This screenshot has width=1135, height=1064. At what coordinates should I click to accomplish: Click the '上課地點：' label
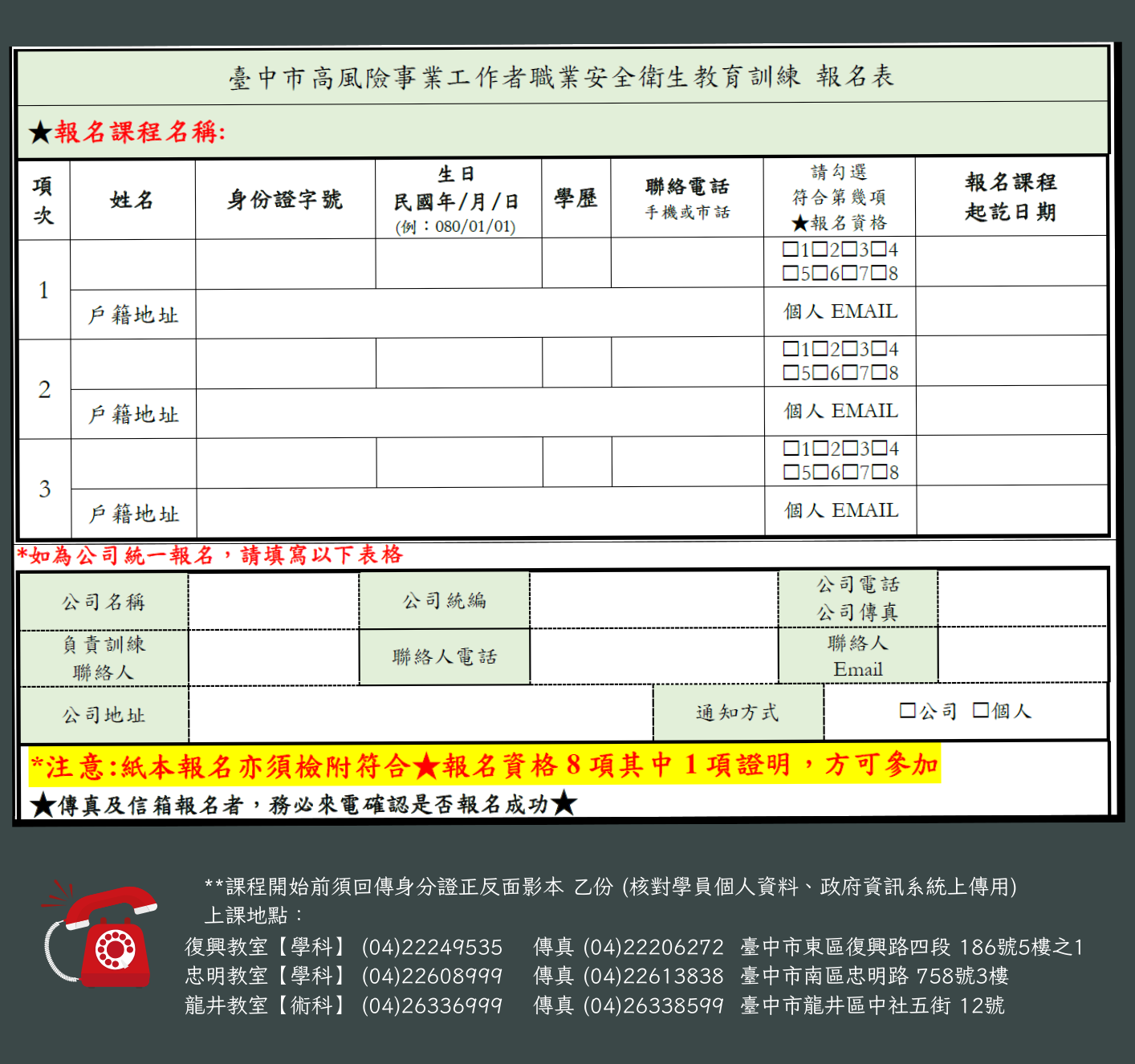255,916
